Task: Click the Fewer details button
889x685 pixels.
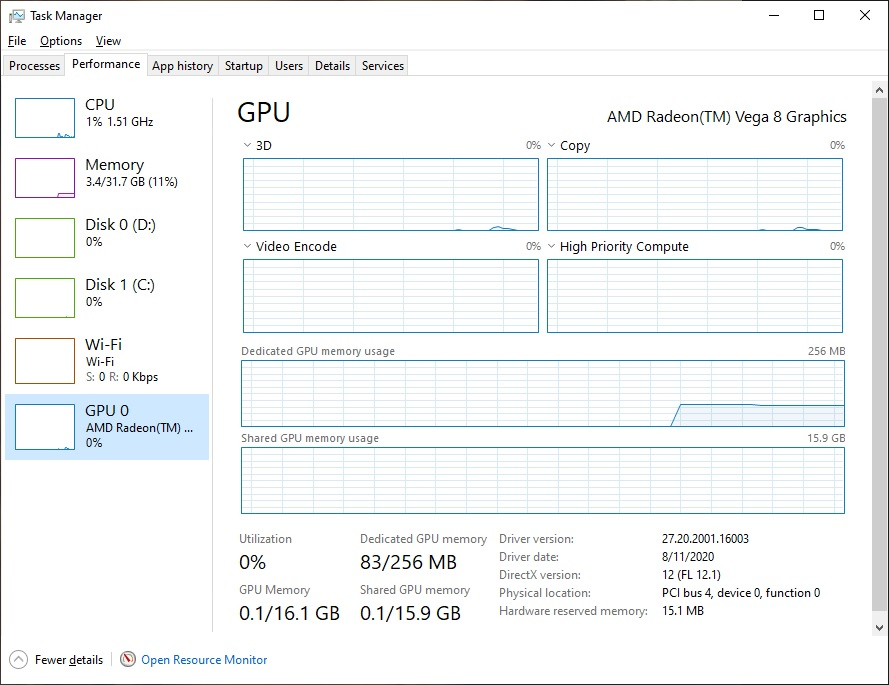Action: click(68, 660)
